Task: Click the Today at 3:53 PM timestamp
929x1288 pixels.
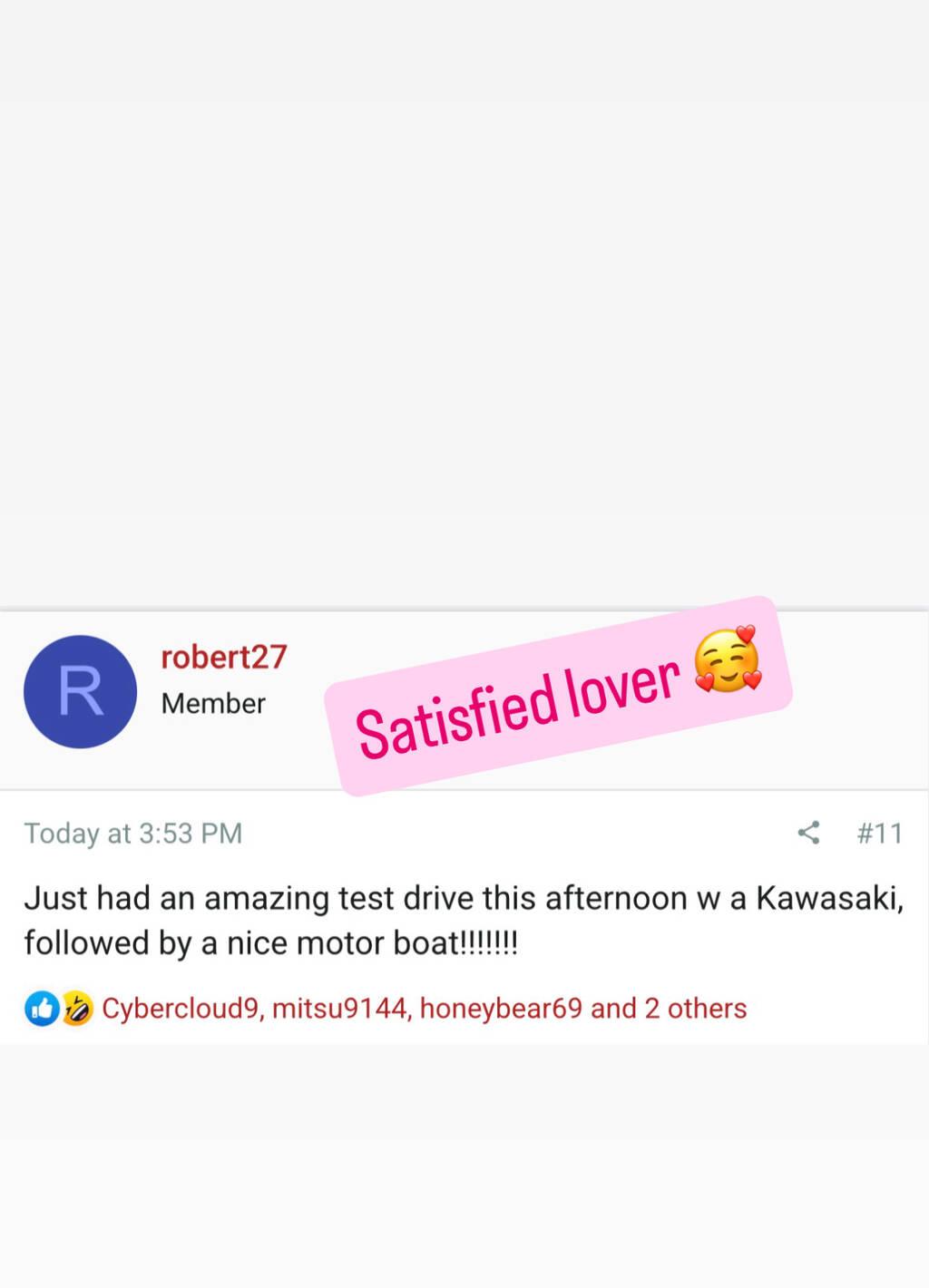Action: (133, 833)
